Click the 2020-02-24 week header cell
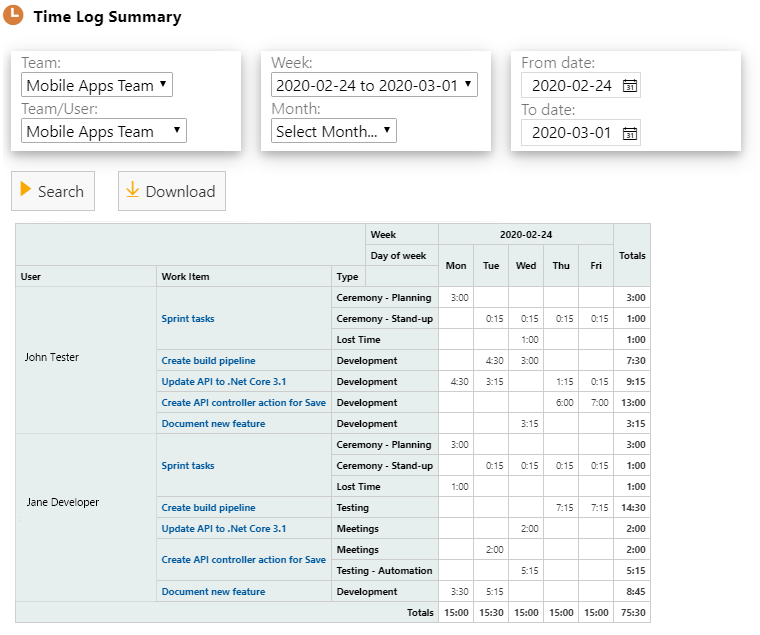The width and height of the screenshot is (760, 635). [526, 235]
